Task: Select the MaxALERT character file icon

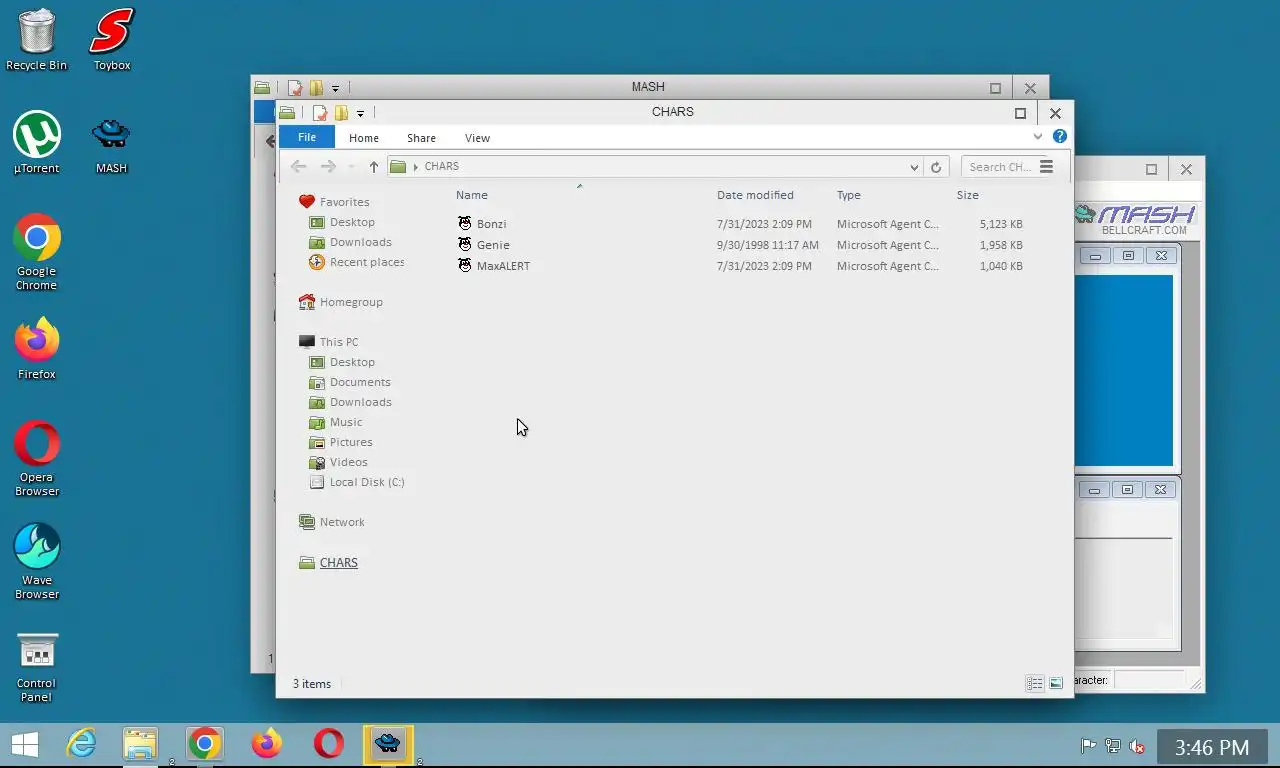Action: coord(464,265)
